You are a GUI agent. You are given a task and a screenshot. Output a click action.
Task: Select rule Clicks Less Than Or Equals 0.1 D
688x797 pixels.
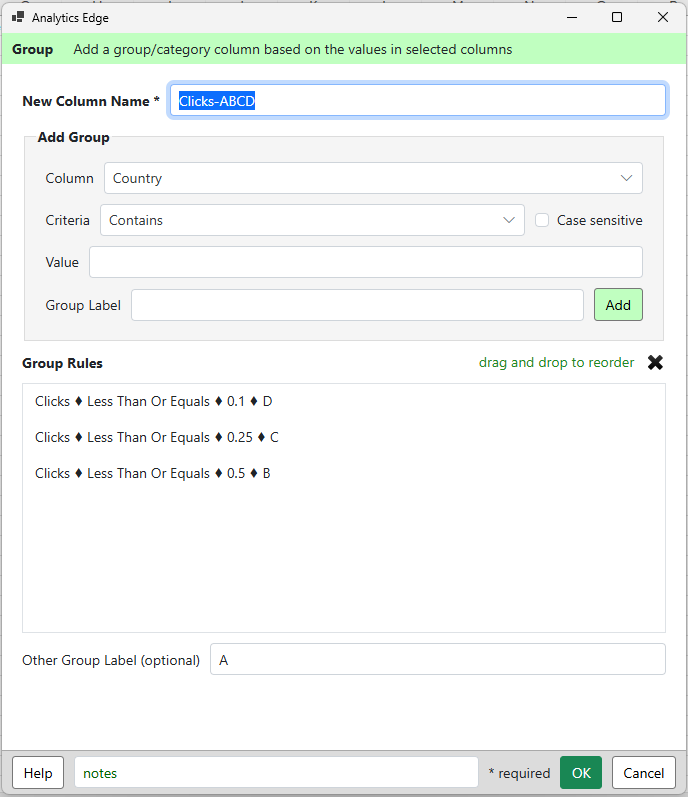pyautogui.click(x=153, y=402)
